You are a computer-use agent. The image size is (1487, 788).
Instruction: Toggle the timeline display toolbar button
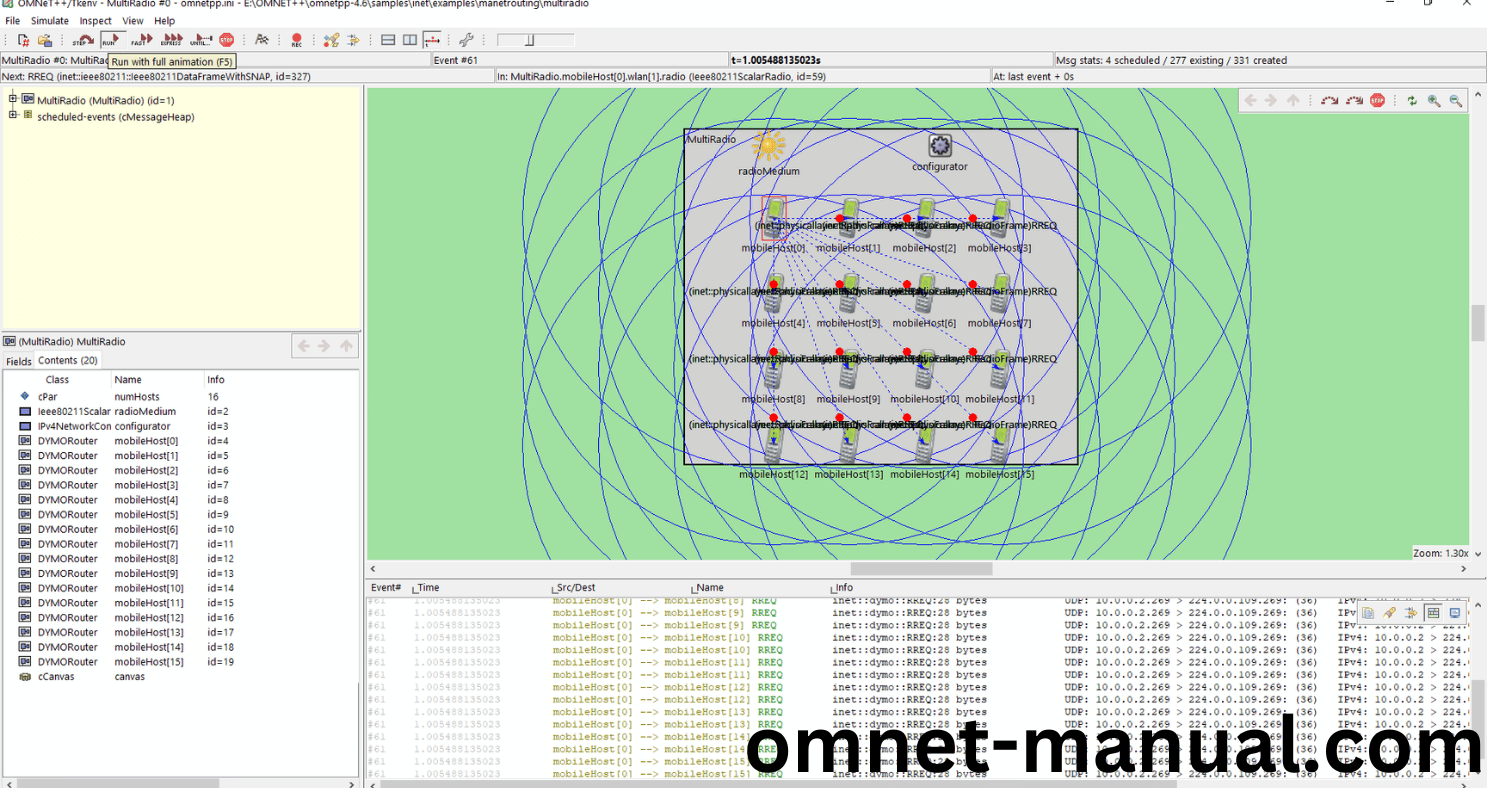[432, 40]
